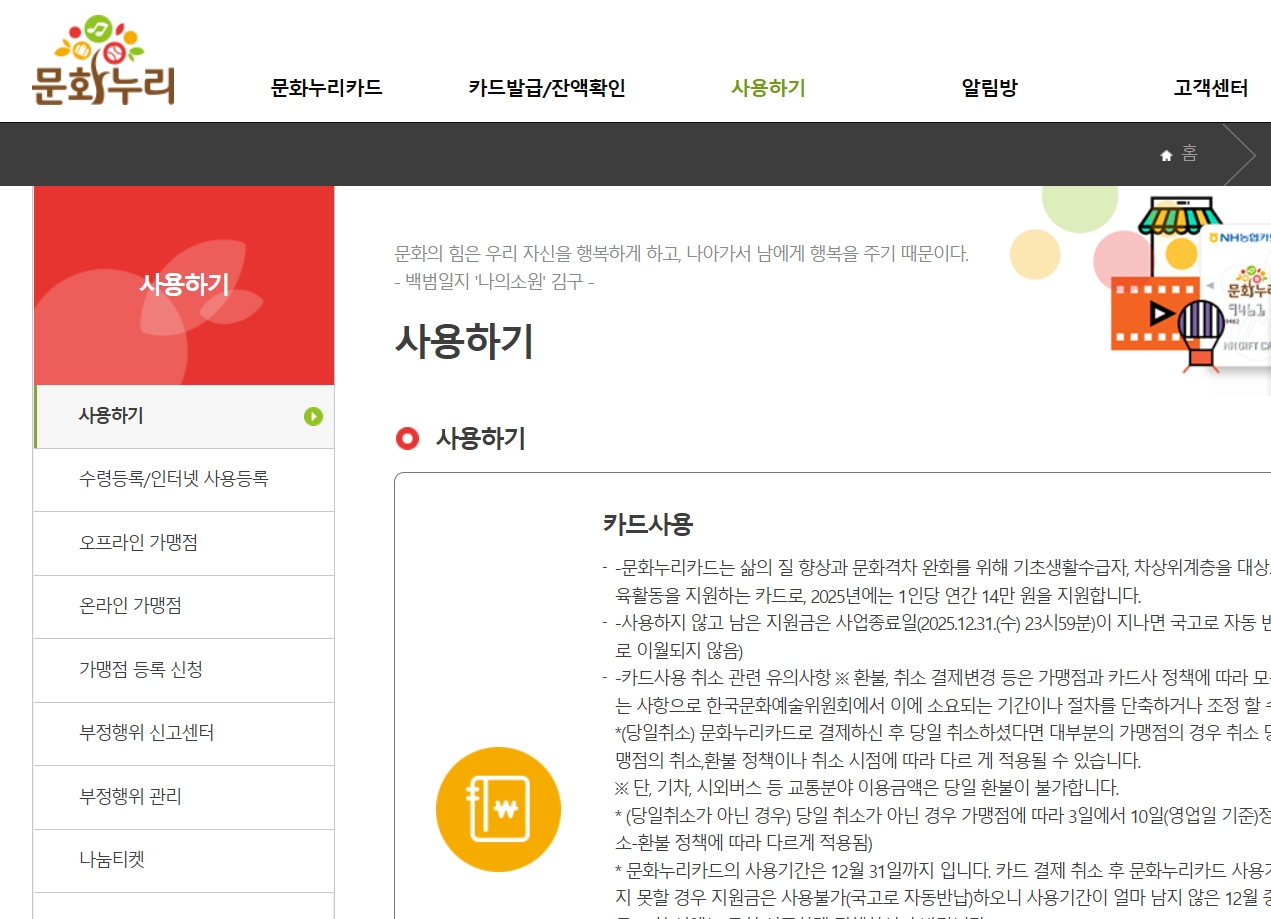The image size is (1271, 919).
Task: Open the 카드발급/잔액확인 menu
Action: click(547, 88)
